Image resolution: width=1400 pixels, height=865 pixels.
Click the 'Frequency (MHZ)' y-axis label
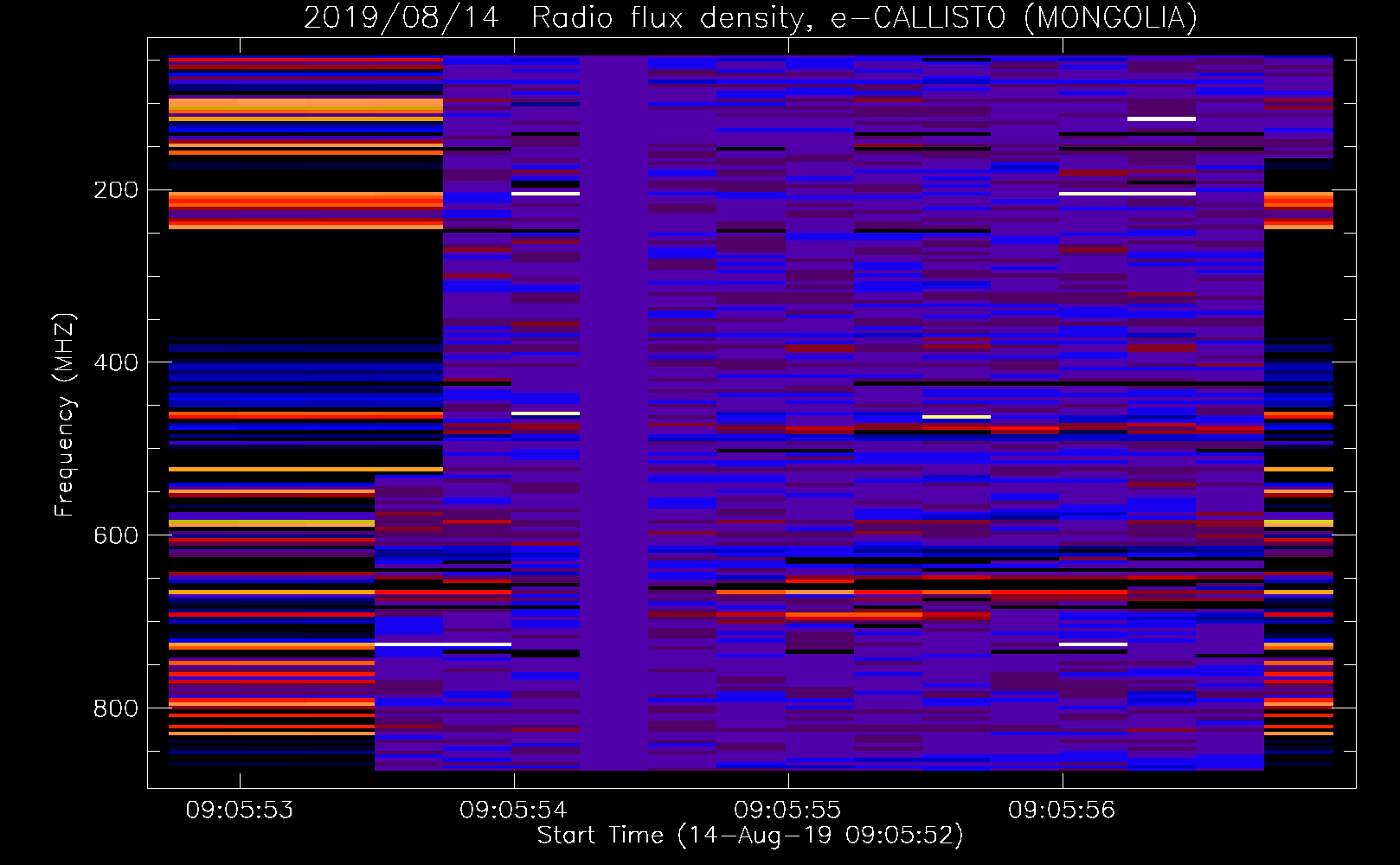(65, 414)
